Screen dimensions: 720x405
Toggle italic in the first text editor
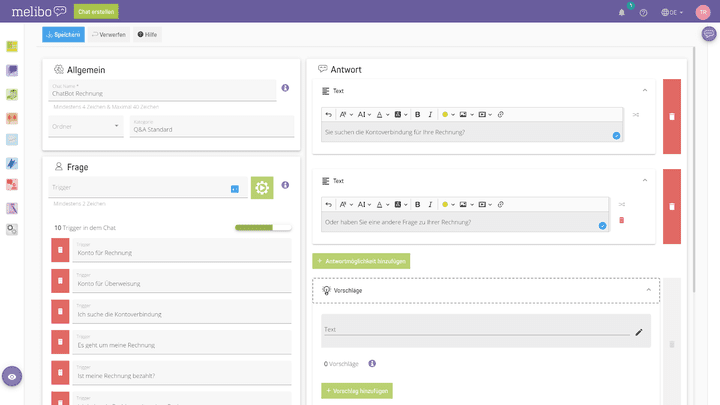click(x=430, y=114)
